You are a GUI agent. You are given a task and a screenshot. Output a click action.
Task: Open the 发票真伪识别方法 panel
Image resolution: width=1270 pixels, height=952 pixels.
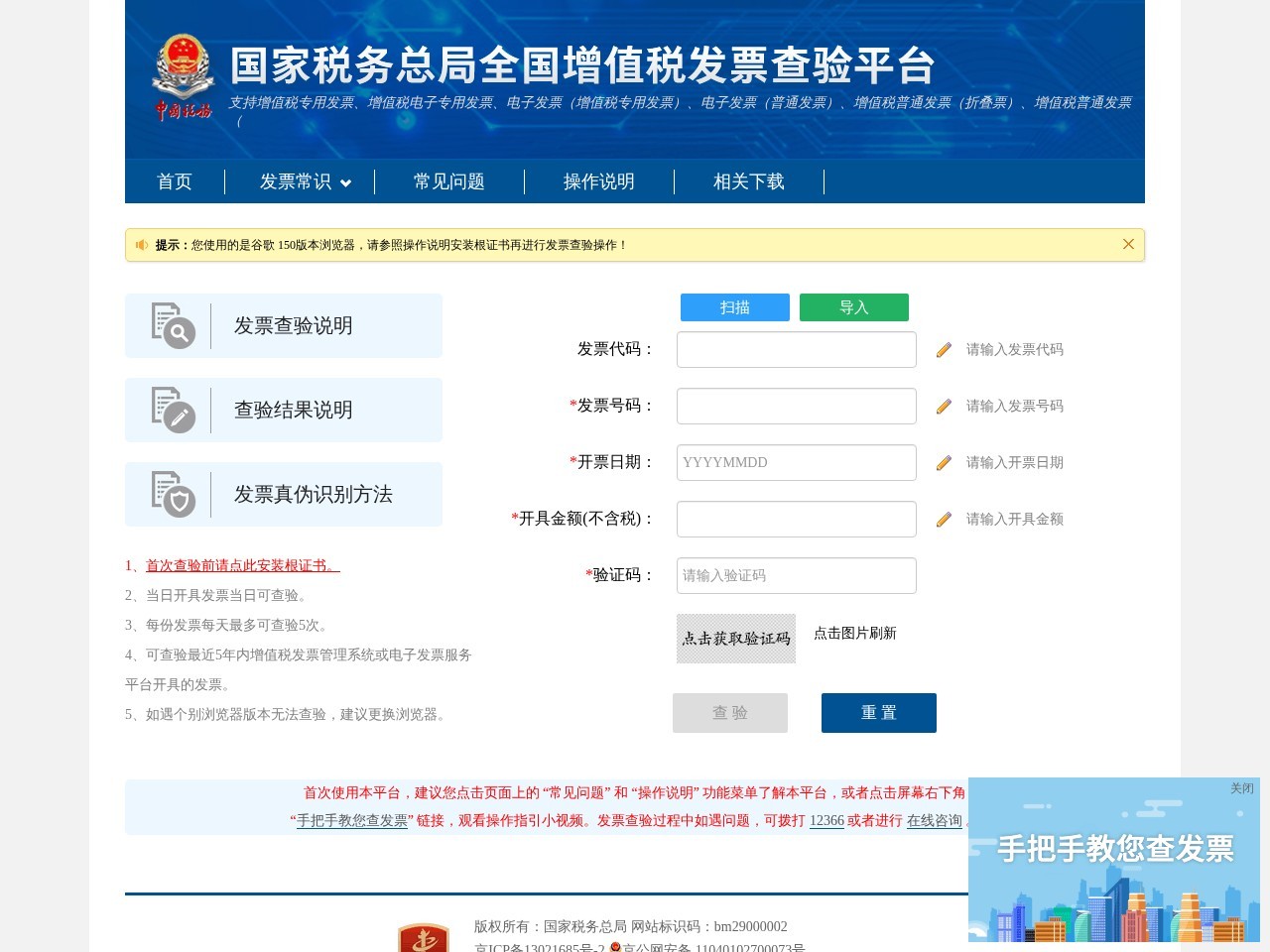tap(284, 494)
